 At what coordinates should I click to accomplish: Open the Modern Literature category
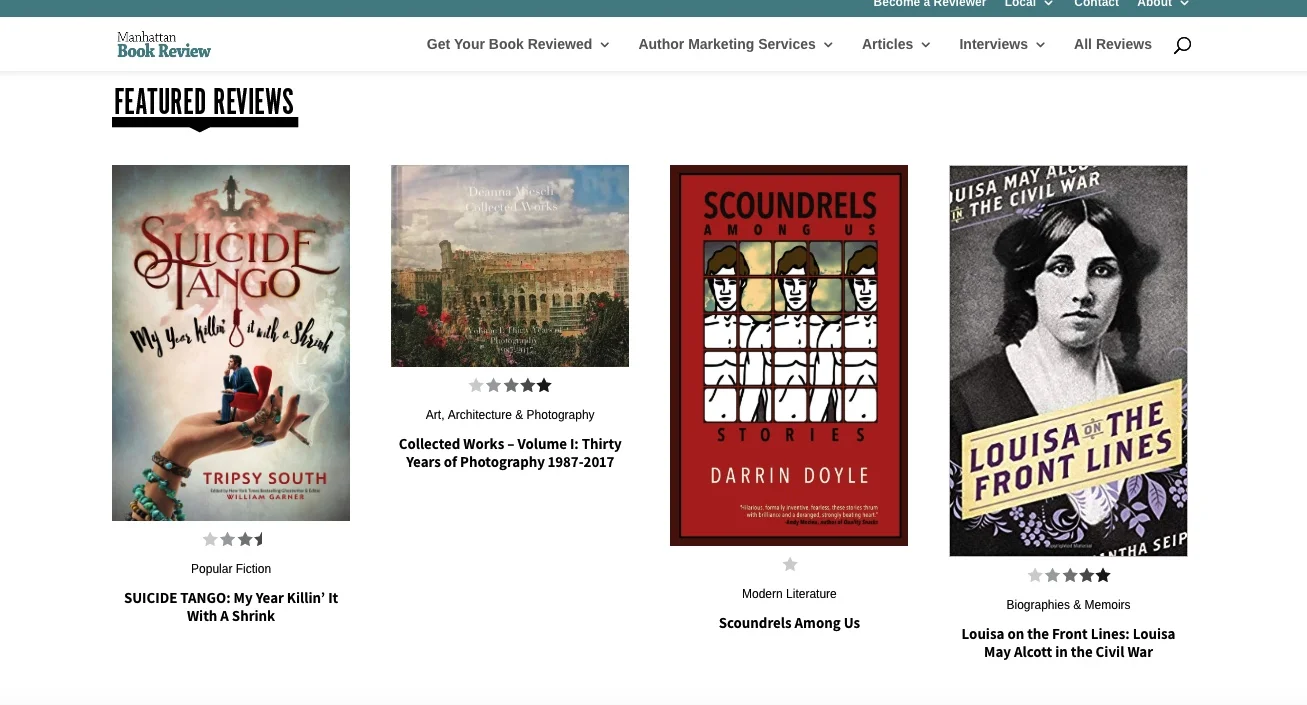[x=789, y=594]
